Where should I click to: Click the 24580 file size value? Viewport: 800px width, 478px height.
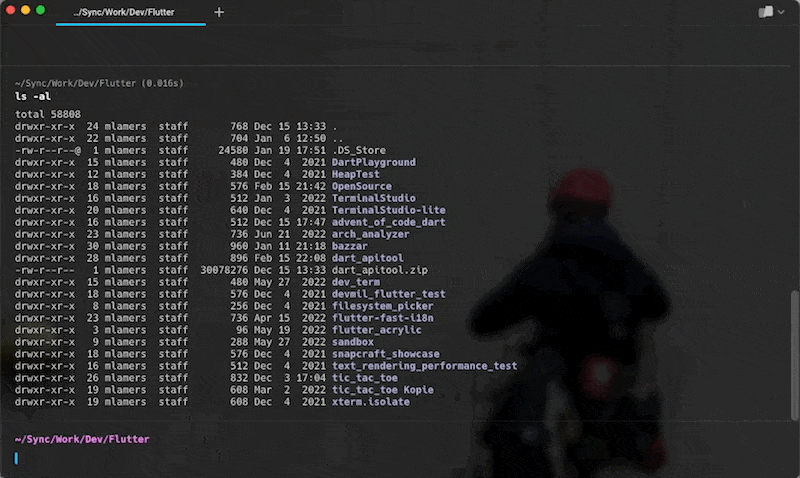click(x=233, y=150)
